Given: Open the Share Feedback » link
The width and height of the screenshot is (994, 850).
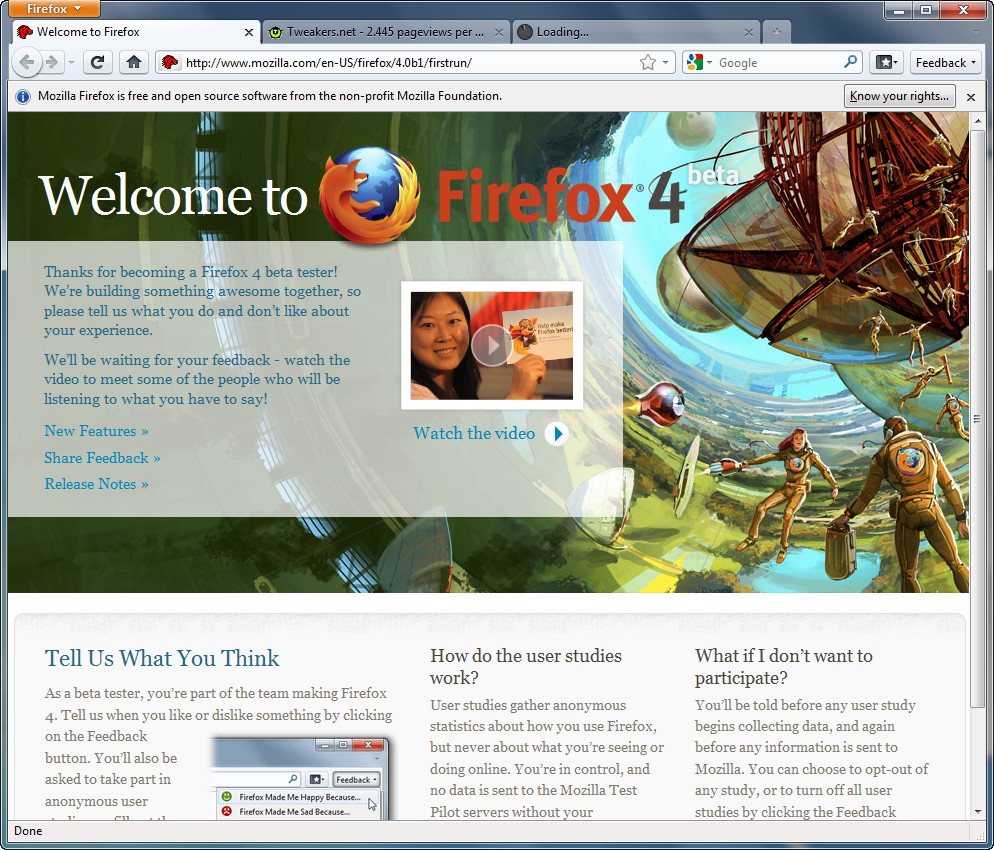Looking at the screenshot, I should tap(102, 458).
